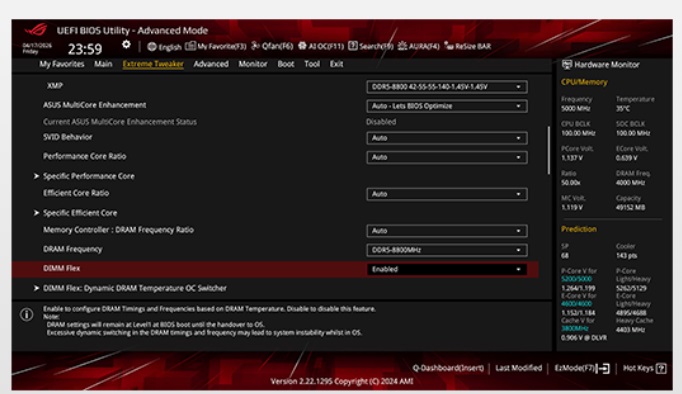Open AI OC(F11) guide
This screenshot has width=682, height=394.
tap(321, 46)
